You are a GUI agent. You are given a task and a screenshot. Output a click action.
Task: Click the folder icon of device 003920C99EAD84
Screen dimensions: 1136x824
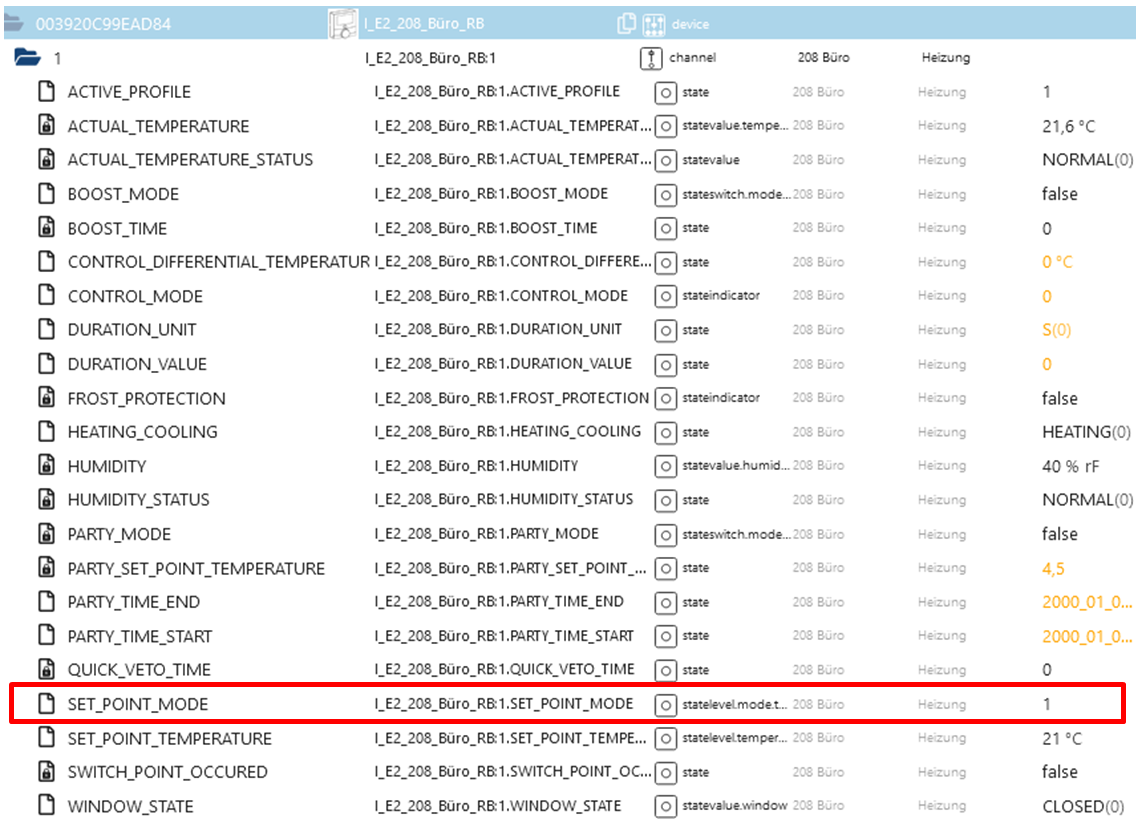coord(12,22)
